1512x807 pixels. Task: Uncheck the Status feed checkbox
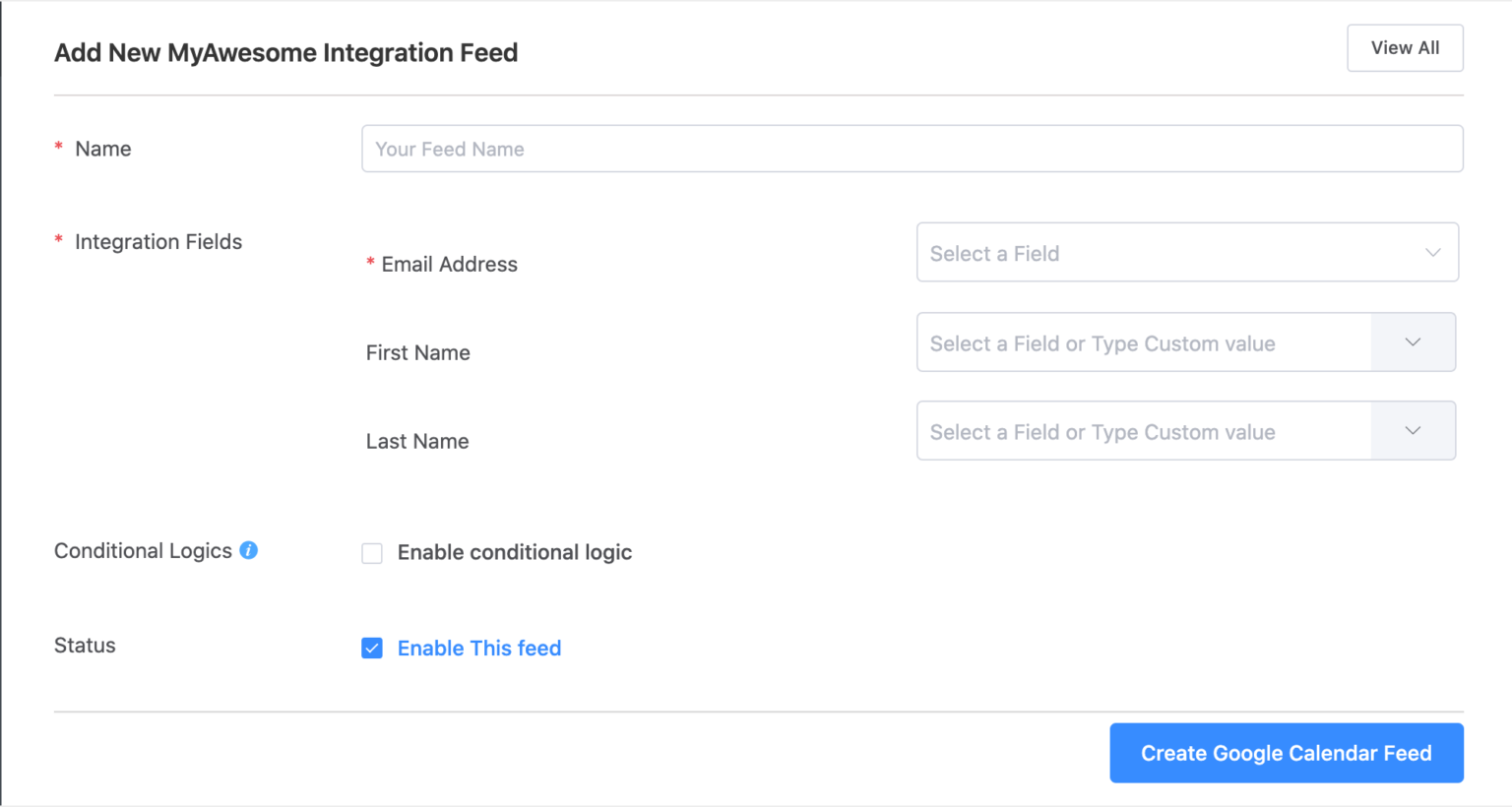(372, 648)
